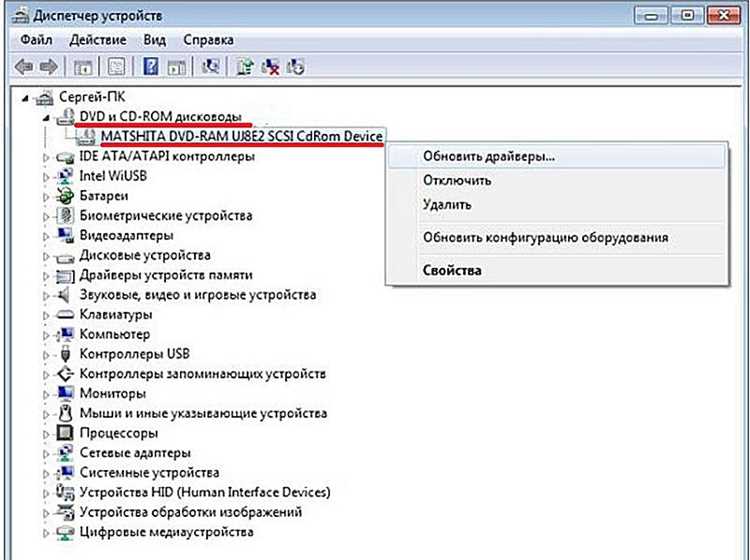This screenshot has height=560, width=750.
Task: Click the speaker icon of Звуковые устройства
Action: [x=64, y=295]
